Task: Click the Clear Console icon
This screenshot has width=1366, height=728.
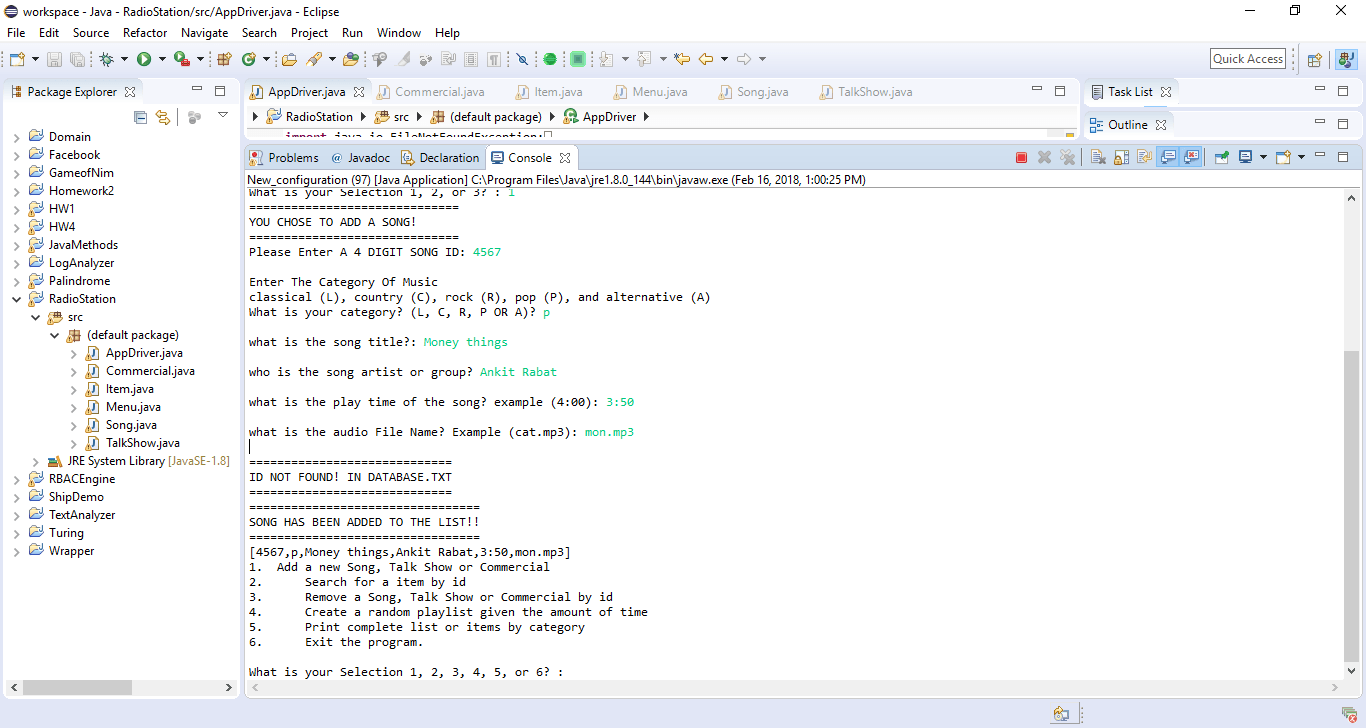Action: tap(1097, 157)
